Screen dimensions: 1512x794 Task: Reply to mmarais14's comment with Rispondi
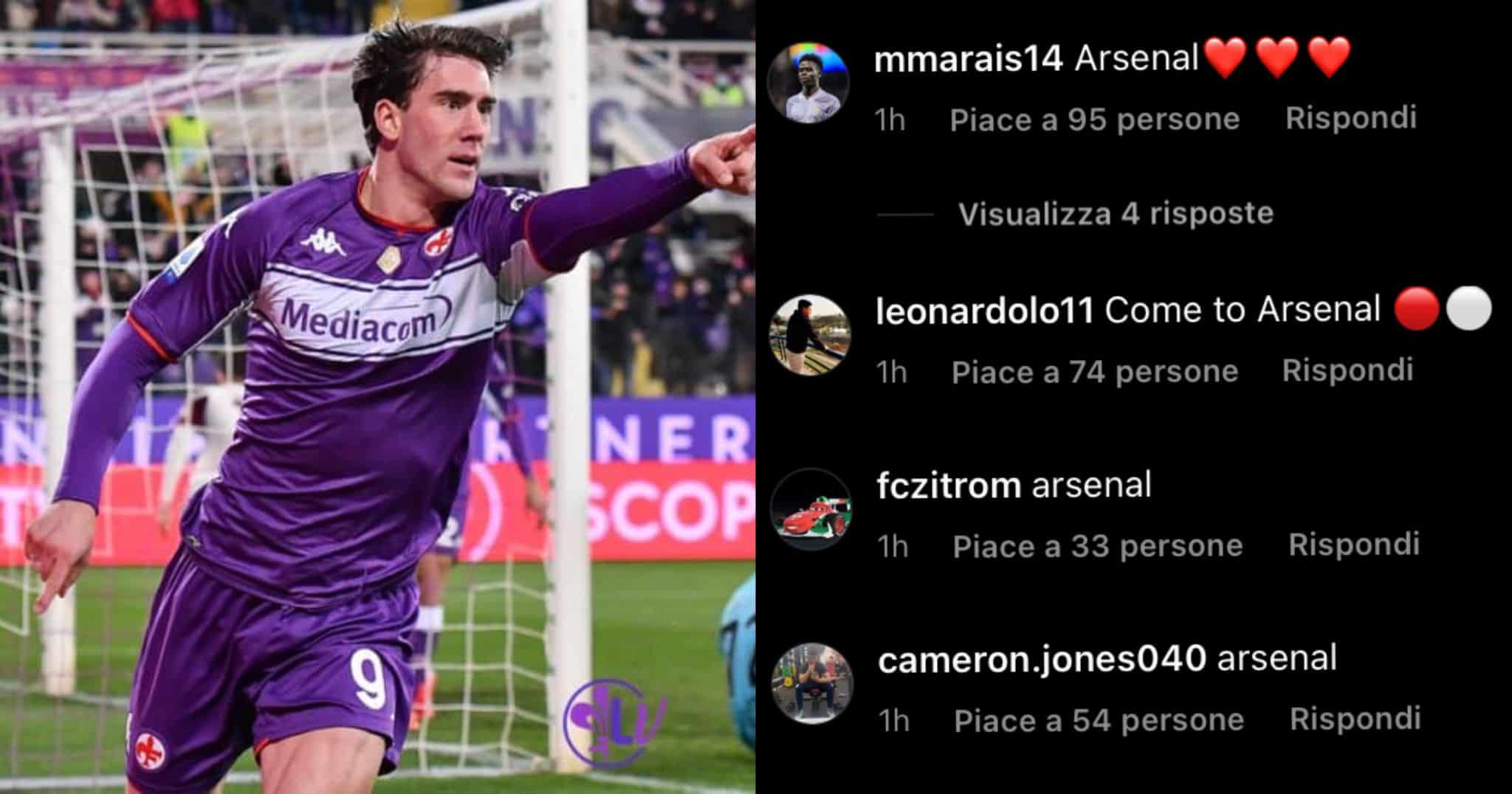[1351, 118]
